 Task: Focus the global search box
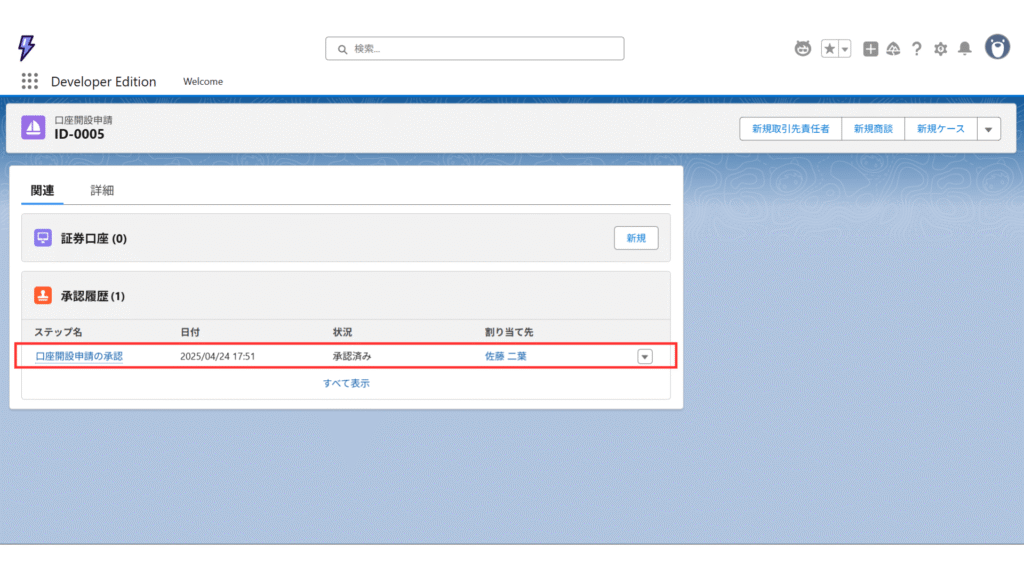[x=475, y=48]
